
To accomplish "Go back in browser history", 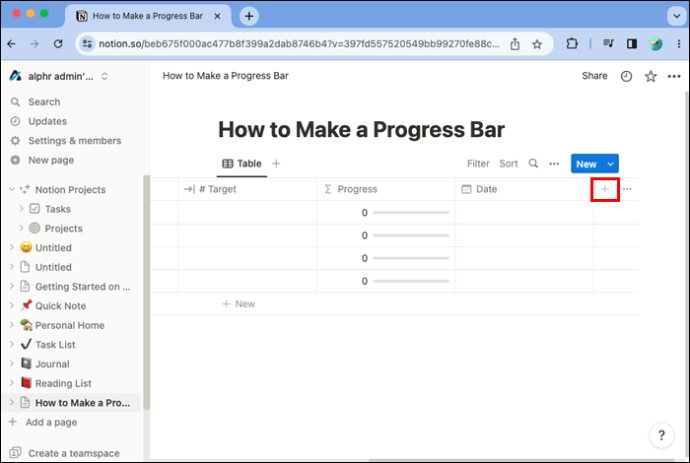I will (11, 44).
